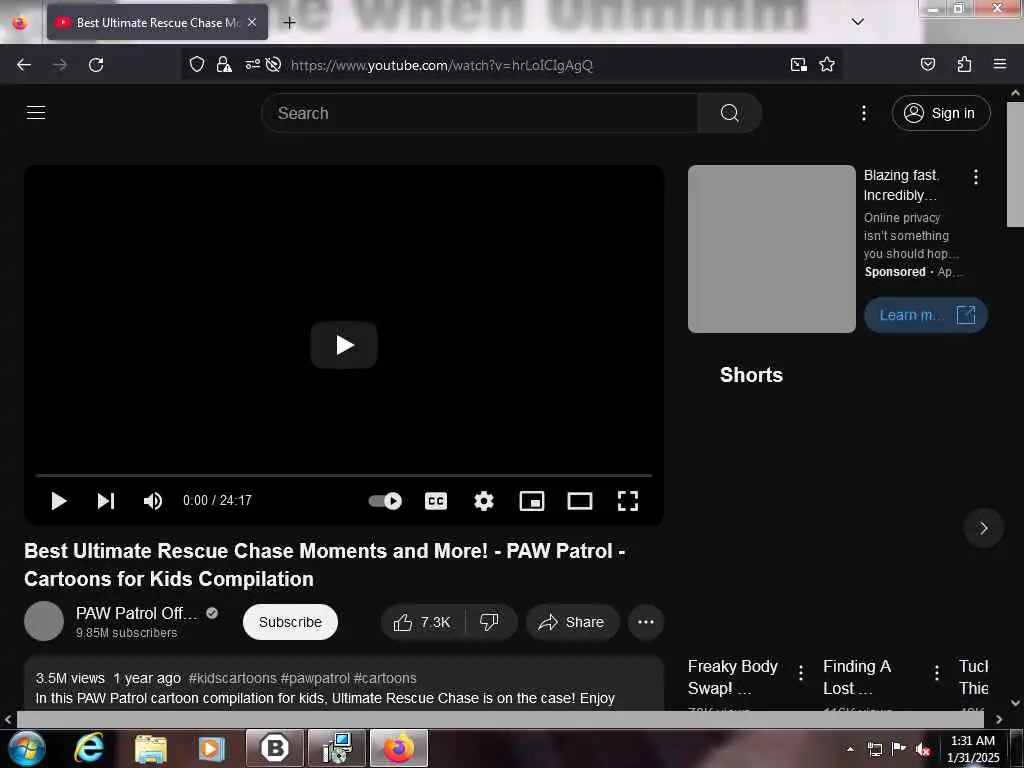Launch Internet Explorer from taskbar
Image resolution: width=1024 pixels, height=768 pixels.
point(89,748)
